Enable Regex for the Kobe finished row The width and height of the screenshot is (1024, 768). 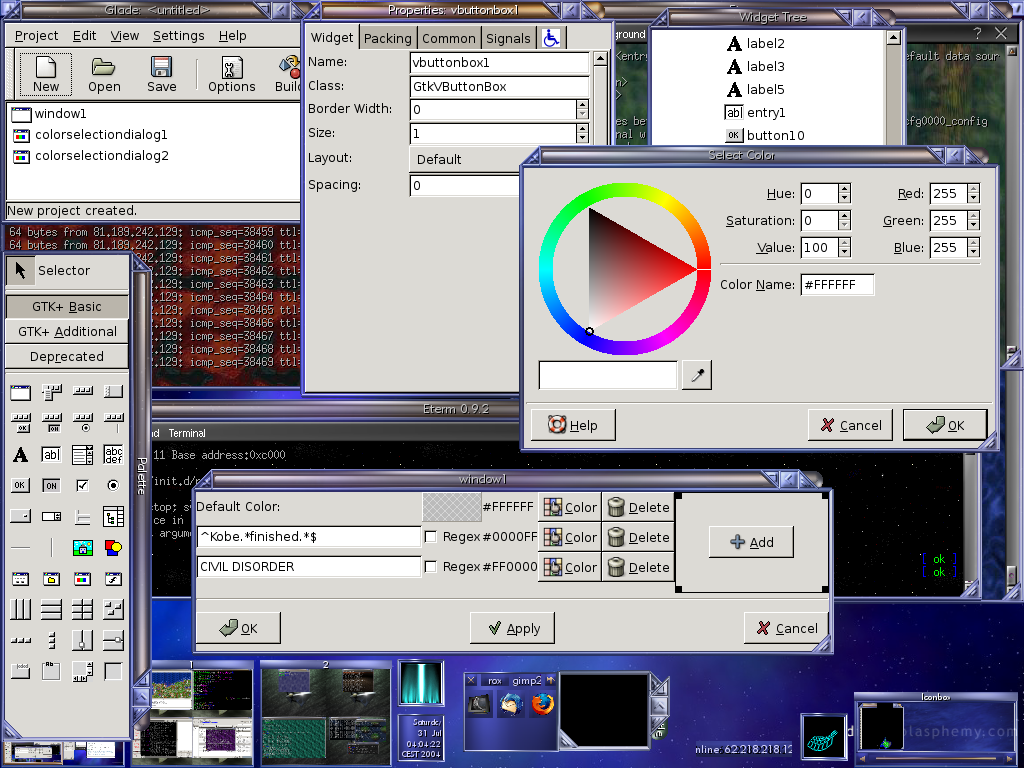[x=430, y=537]
